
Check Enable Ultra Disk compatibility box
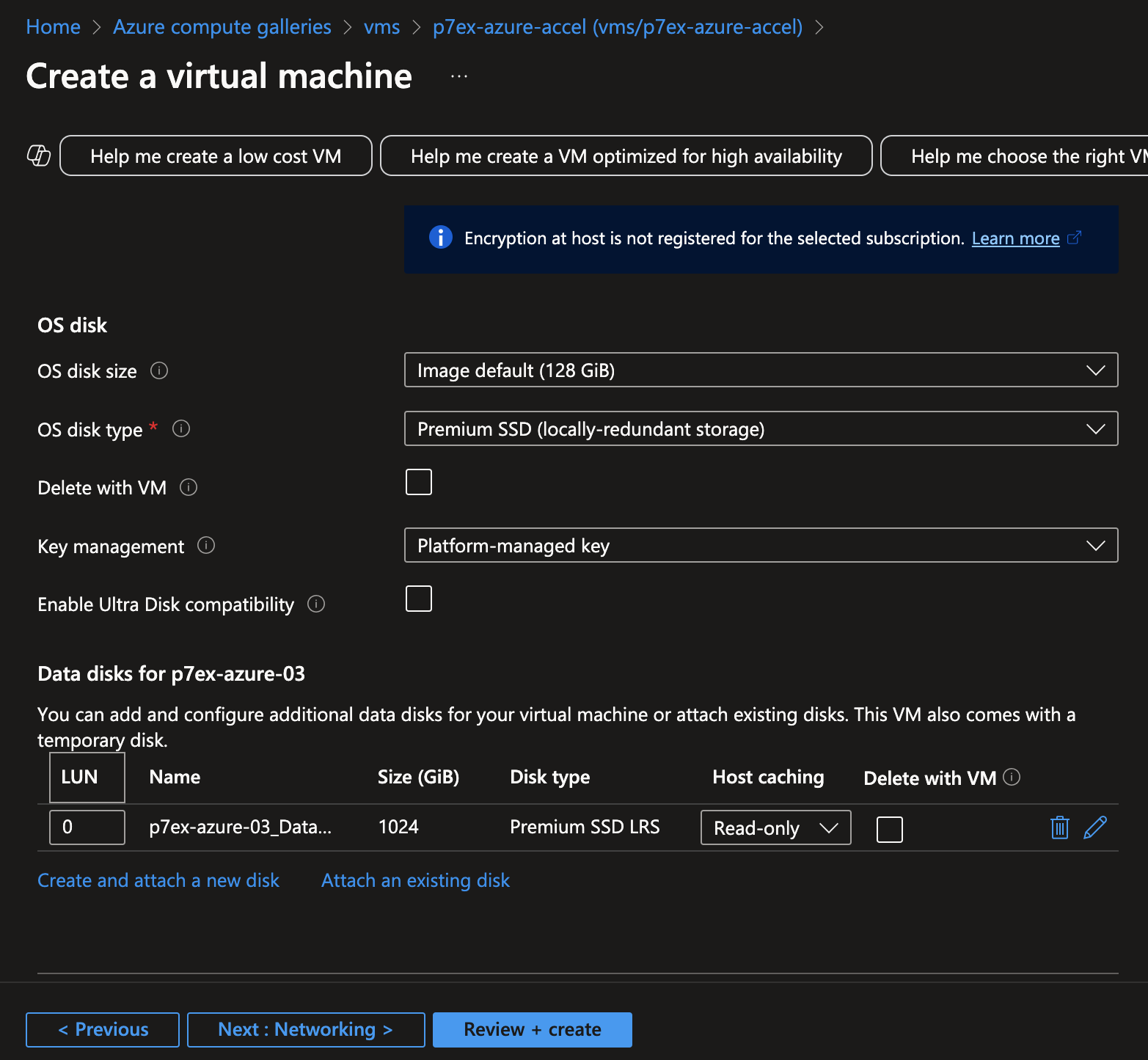coord(419,599)
